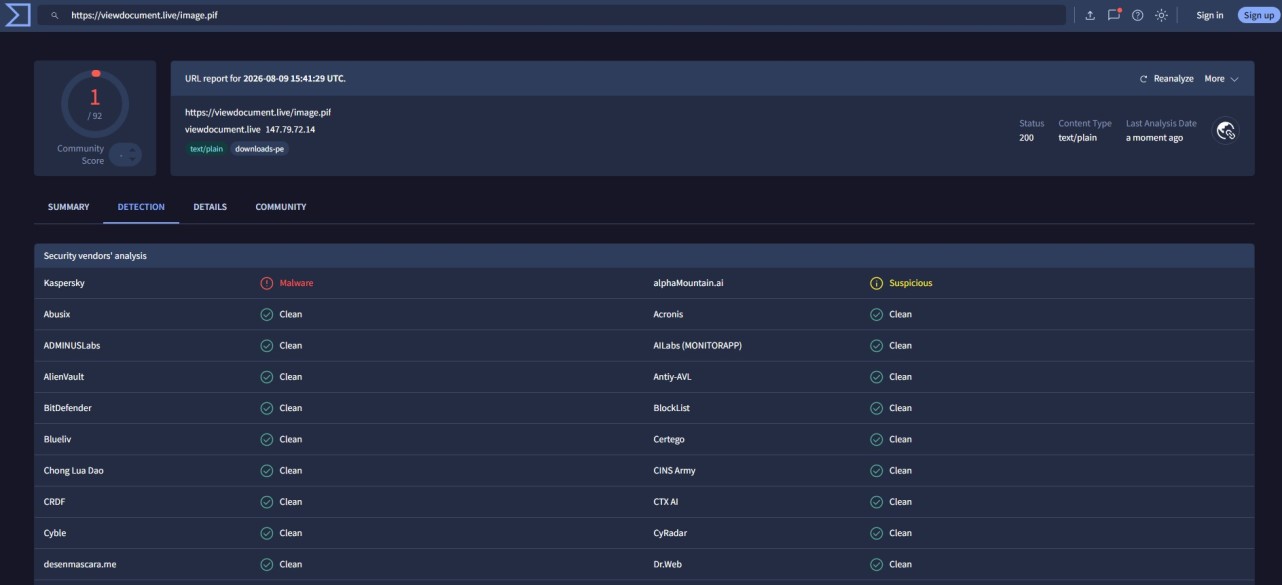
Task: Click the AILabs (MONITORAPP) vendor name
Action: (698, 345)
